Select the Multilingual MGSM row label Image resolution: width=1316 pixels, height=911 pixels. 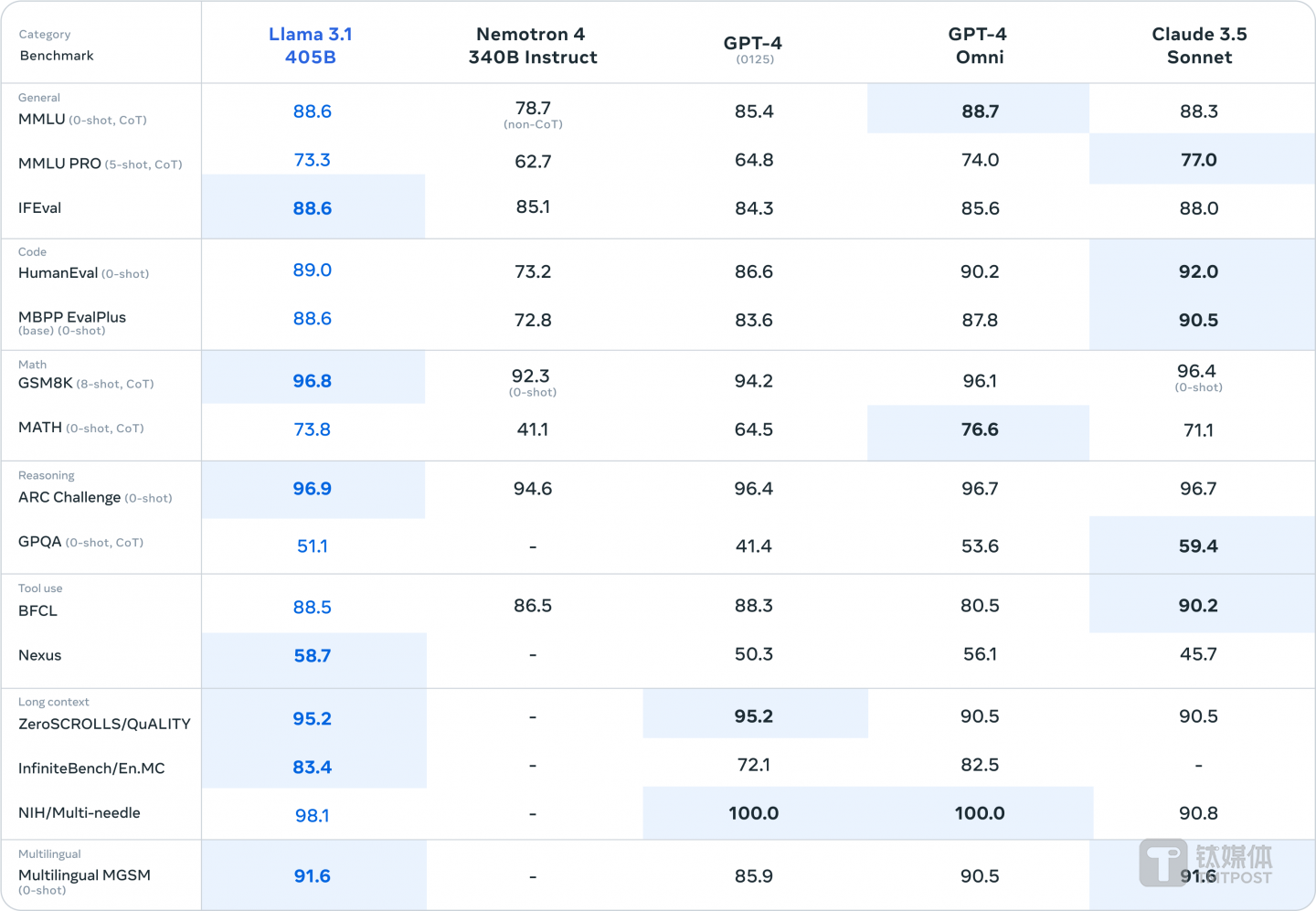[84, 875]
